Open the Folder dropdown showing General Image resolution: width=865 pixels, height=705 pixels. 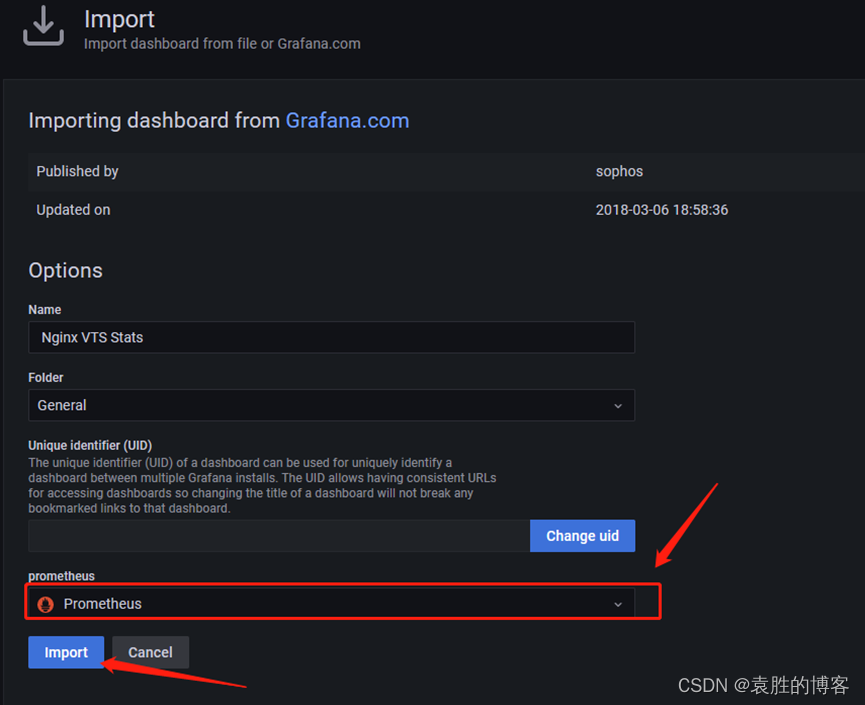tap(332, 405)
